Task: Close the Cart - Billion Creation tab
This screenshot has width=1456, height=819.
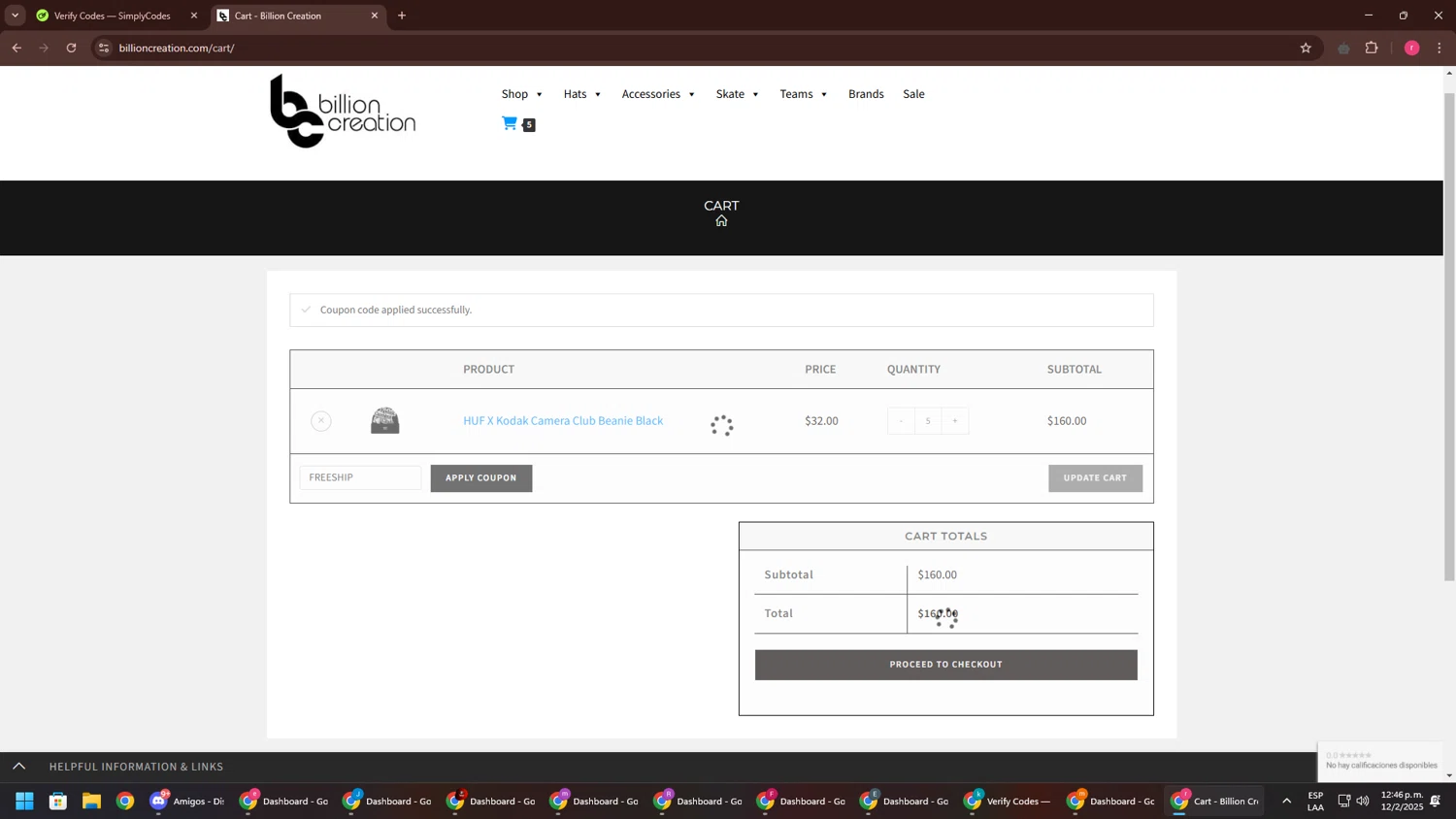Action: click(x=375, y=16)
